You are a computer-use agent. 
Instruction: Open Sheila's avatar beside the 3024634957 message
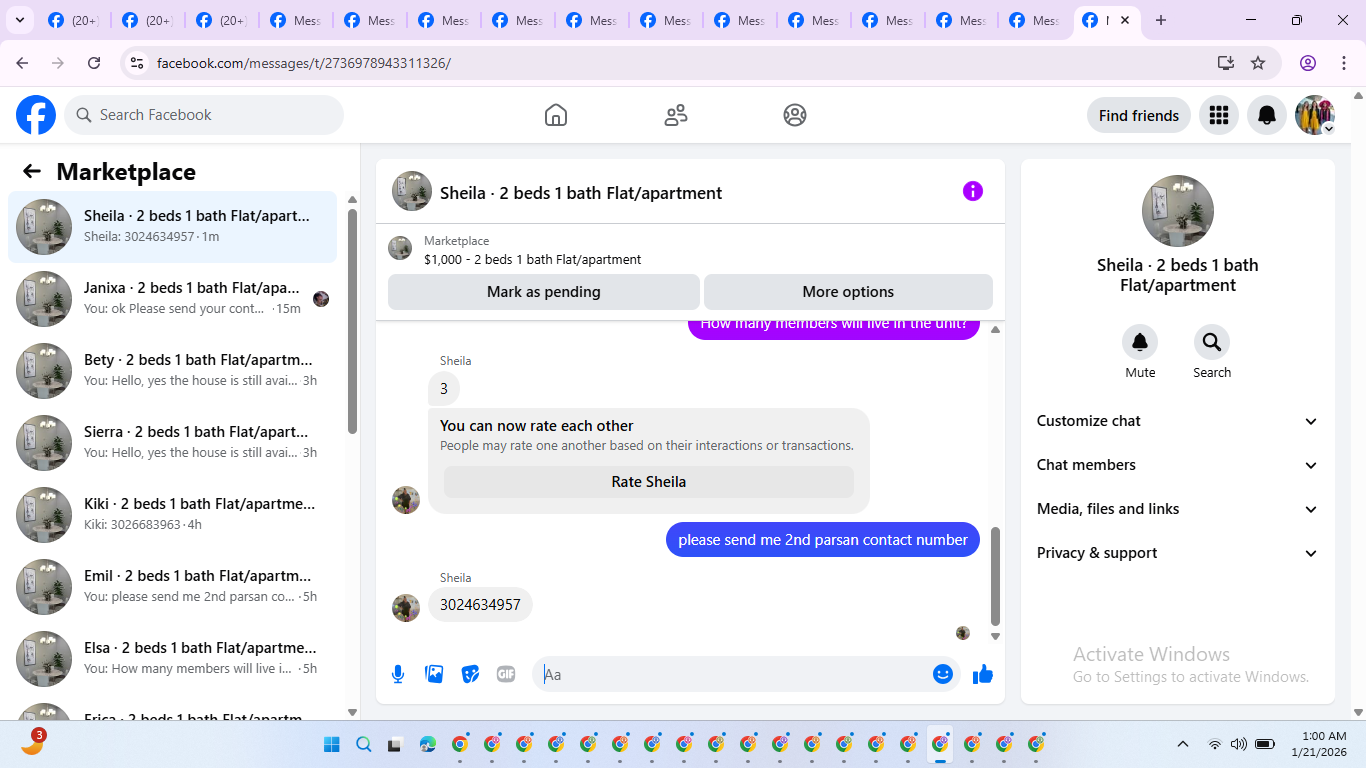[406, 608]
